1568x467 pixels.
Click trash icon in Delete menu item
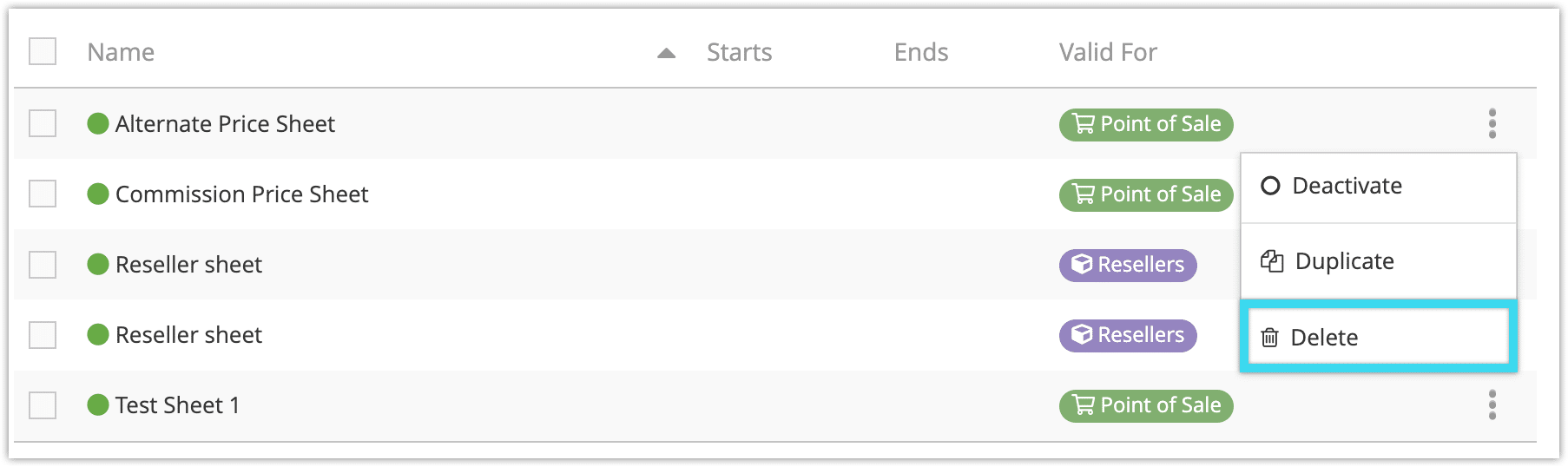pyautogui.click(x=1269, y=338)
